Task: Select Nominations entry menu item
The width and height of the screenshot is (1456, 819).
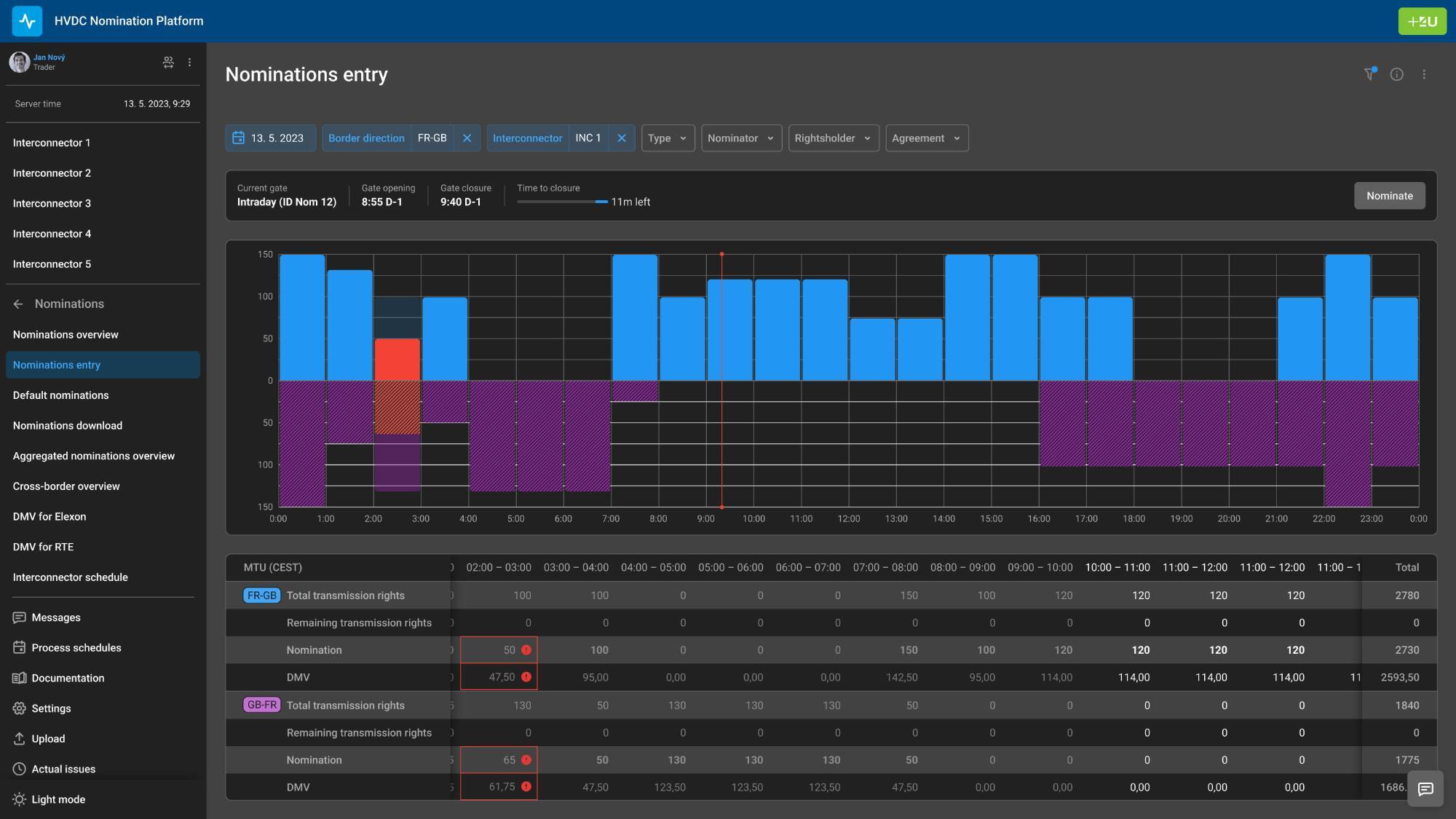Action: pos(103,365)
